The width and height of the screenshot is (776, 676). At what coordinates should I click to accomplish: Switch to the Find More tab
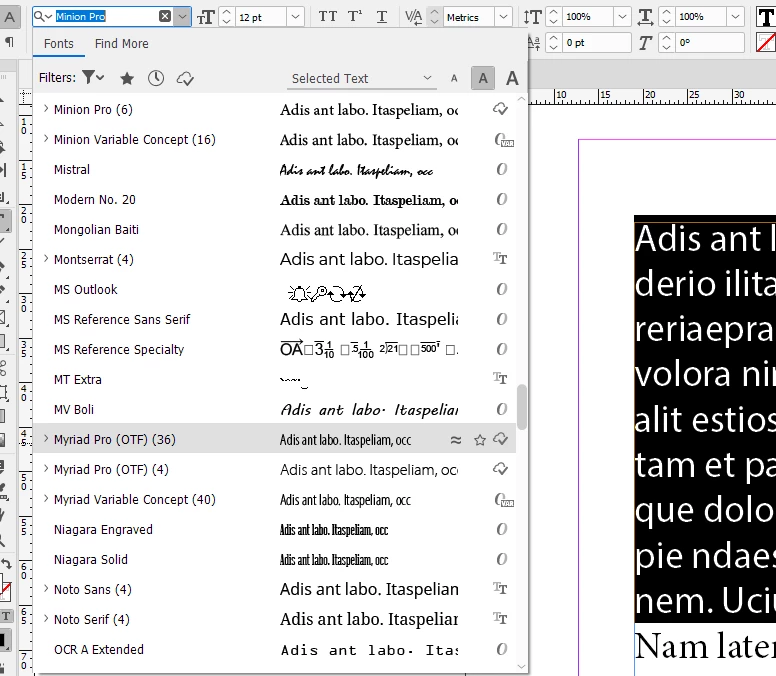tap(122, 44)
